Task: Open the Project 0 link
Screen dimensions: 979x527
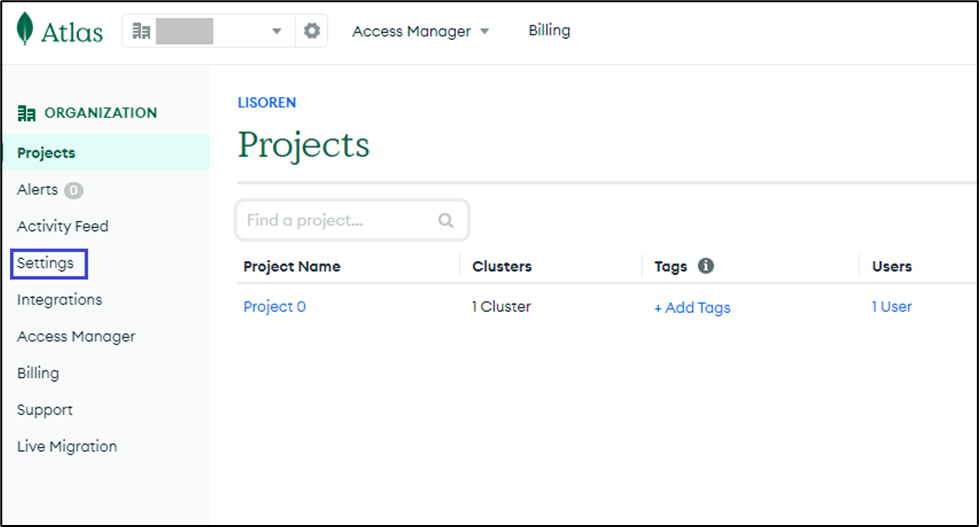Action: [x=274, y=307]
